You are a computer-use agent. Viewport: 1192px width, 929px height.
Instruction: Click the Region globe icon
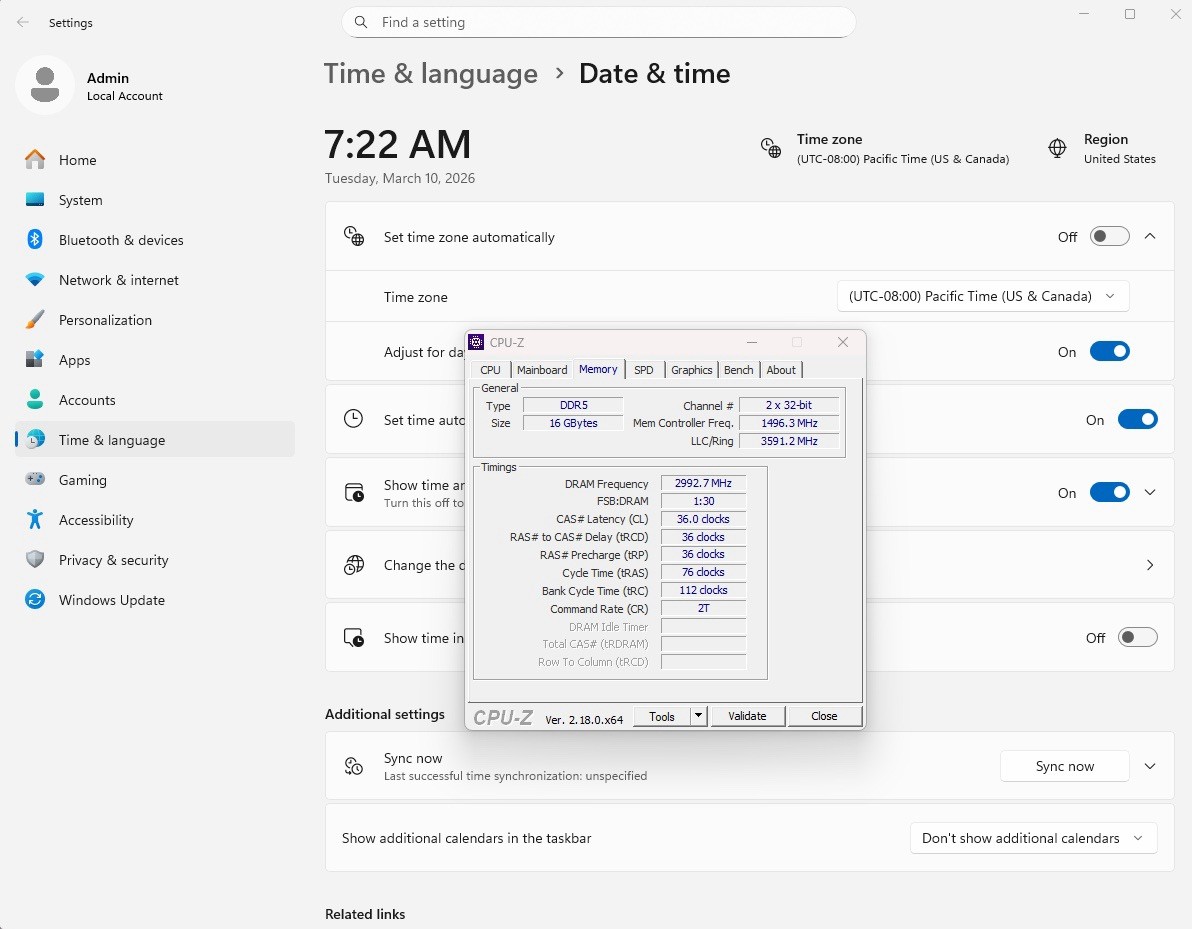click(1057, 149)
